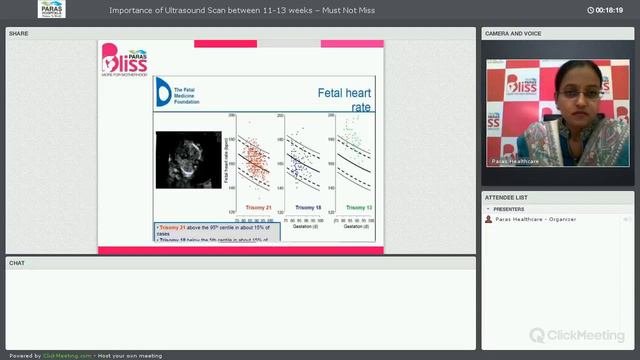
Task: Click the PRESENTERS group label
Action: (509, 209)
